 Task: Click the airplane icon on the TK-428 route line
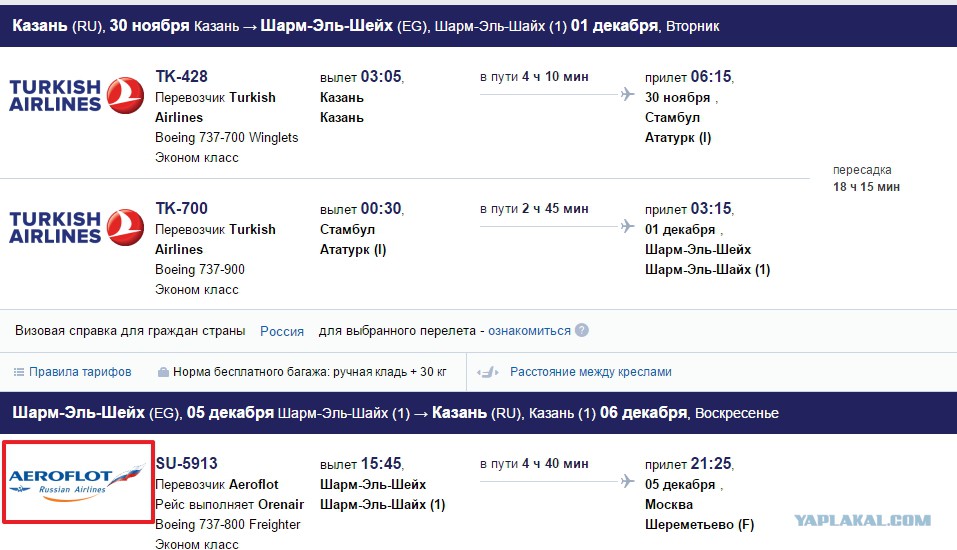[x=627, y=94]
